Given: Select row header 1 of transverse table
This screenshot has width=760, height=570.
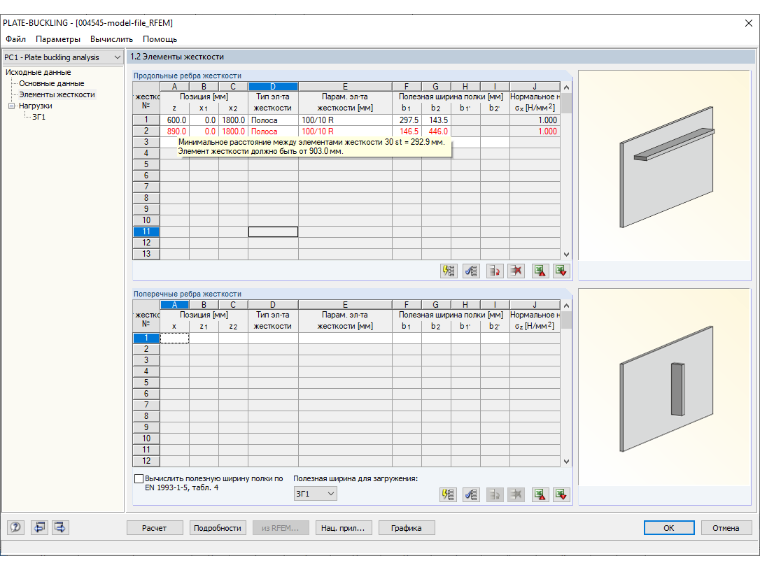Looking at the screenshot, I should pyautogui.click(x=146, y=338).
